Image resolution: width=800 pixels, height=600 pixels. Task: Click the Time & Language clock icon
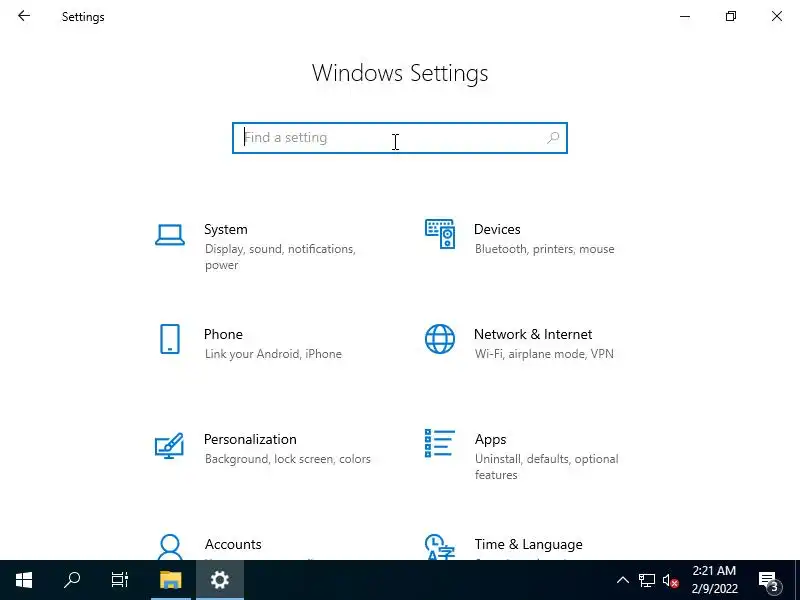(440, 547)
